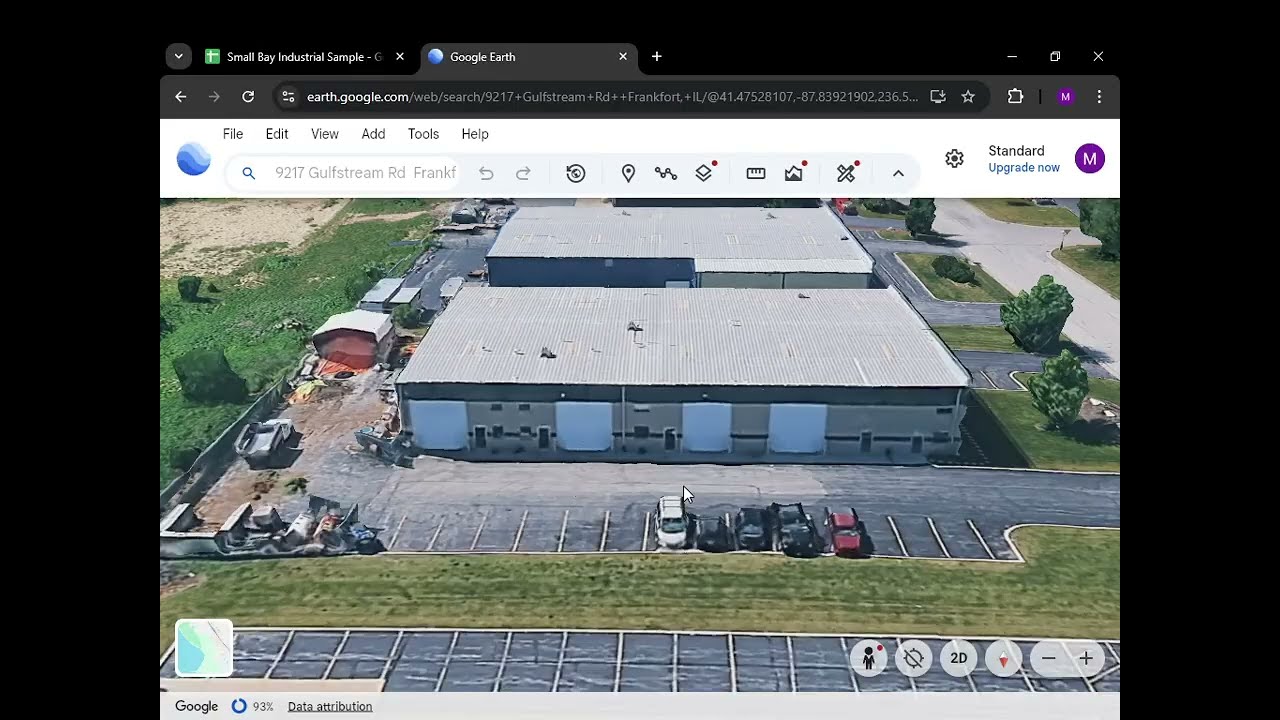Viewport: 1280px width, 720px height.
Task: Zoom out with the minus button
Action: click(x=1048, y=658)
